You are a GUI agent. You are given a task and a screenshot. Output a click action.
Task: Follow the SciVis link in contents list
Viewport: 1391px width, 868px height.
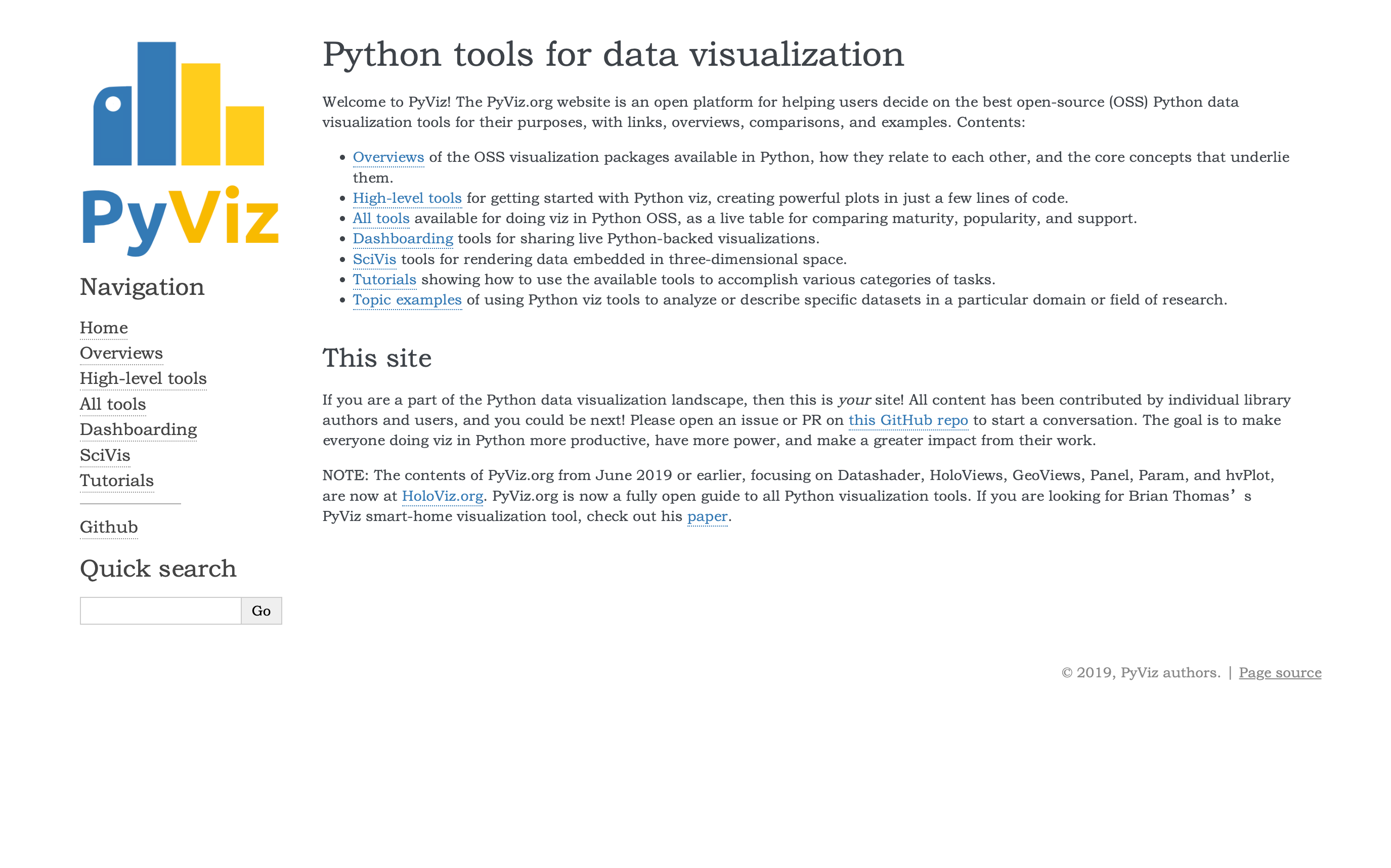[374, 259]
